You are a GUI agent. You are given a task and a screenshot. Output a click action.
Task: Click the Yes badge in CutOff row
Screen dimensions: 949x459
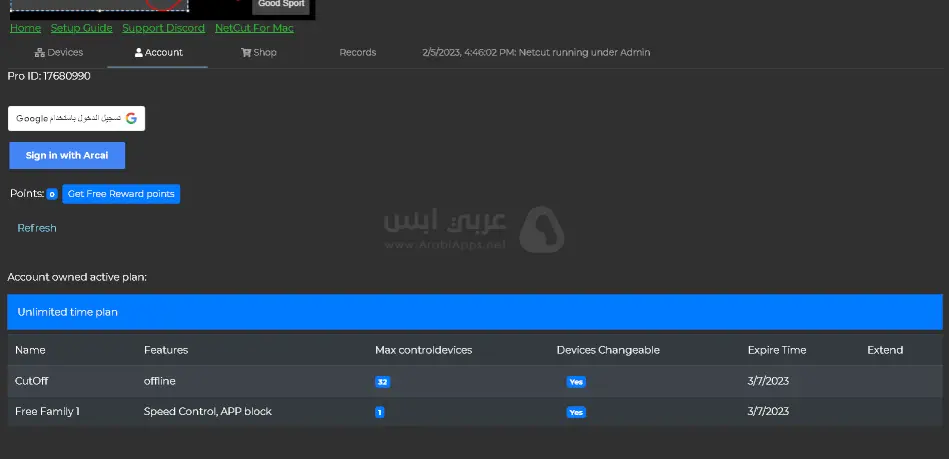576,382
